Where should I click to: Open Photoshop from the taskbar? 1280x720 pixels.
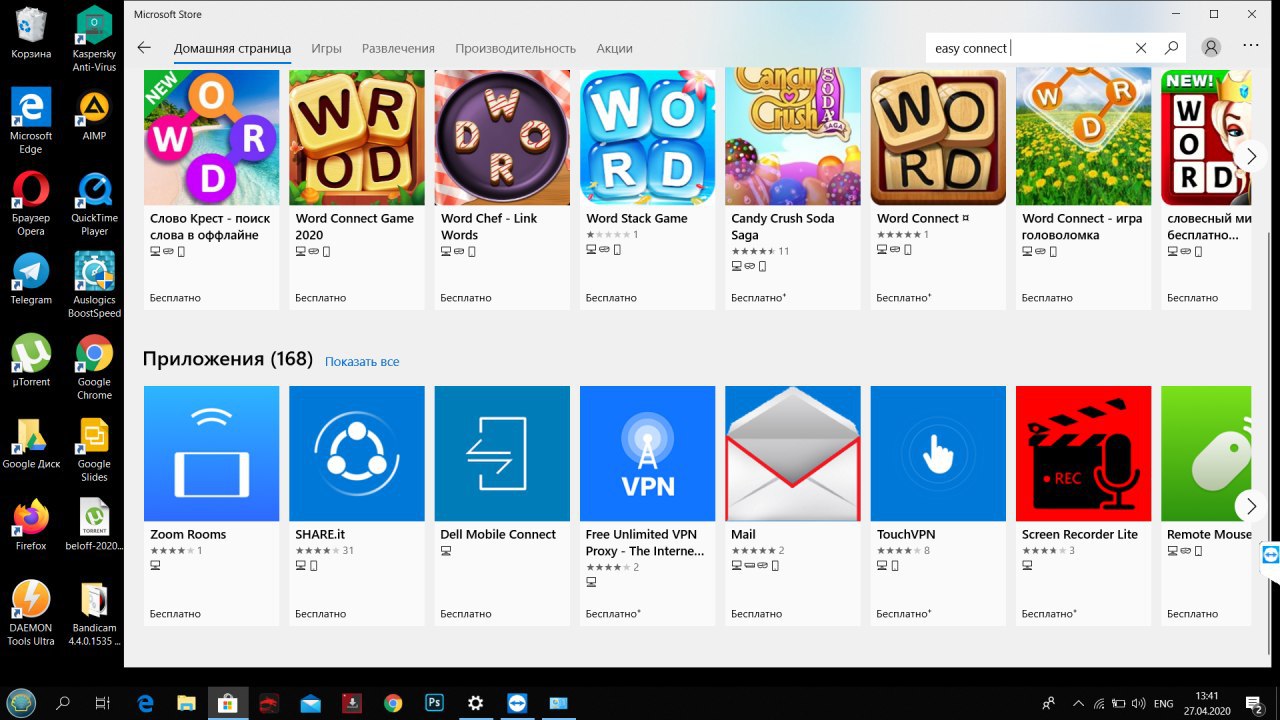click(434, 703)
